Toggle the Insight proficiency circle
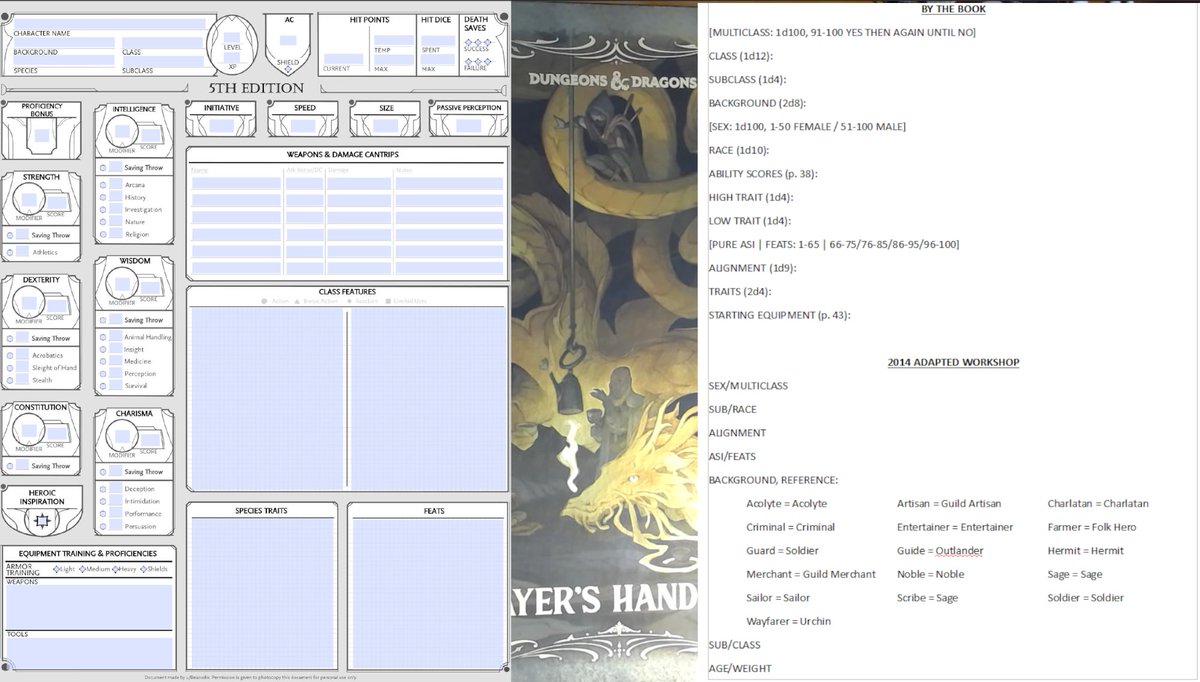This screenshot has width=1200, height=682. 104,349
